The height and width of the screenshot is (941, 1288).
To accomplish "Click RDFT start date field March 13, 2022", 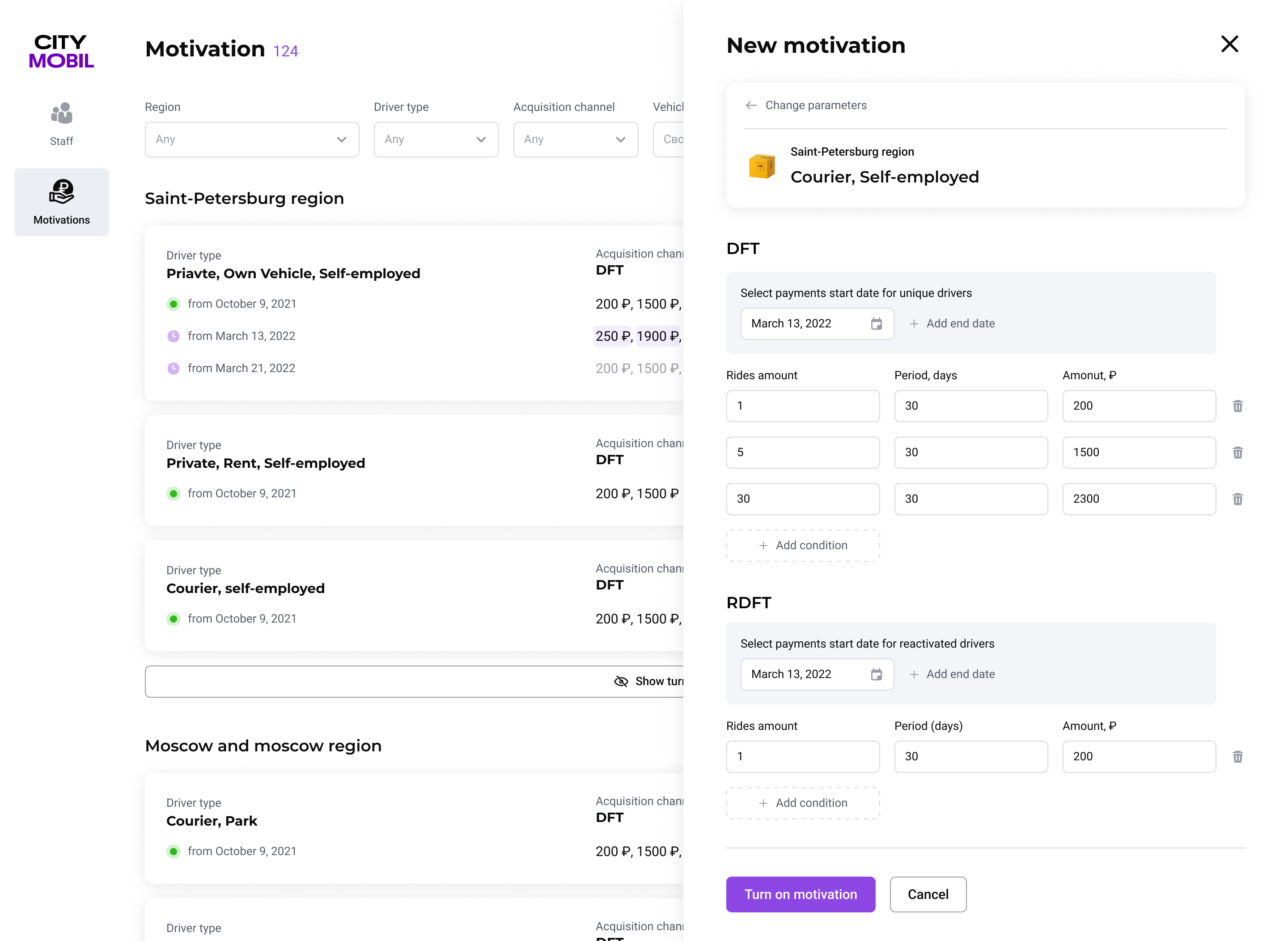I will click(817, 674).
